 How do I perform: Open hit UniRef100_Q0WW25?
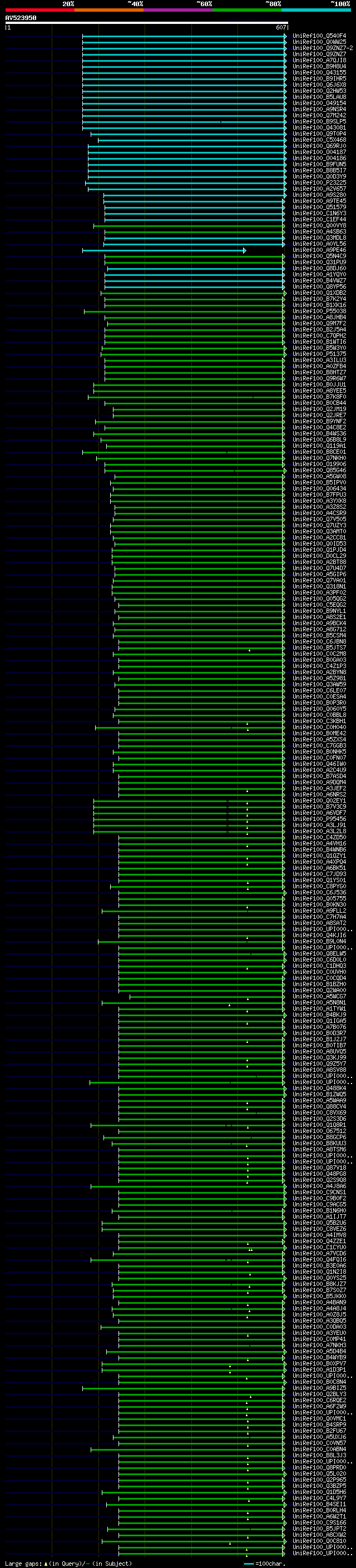319,42
